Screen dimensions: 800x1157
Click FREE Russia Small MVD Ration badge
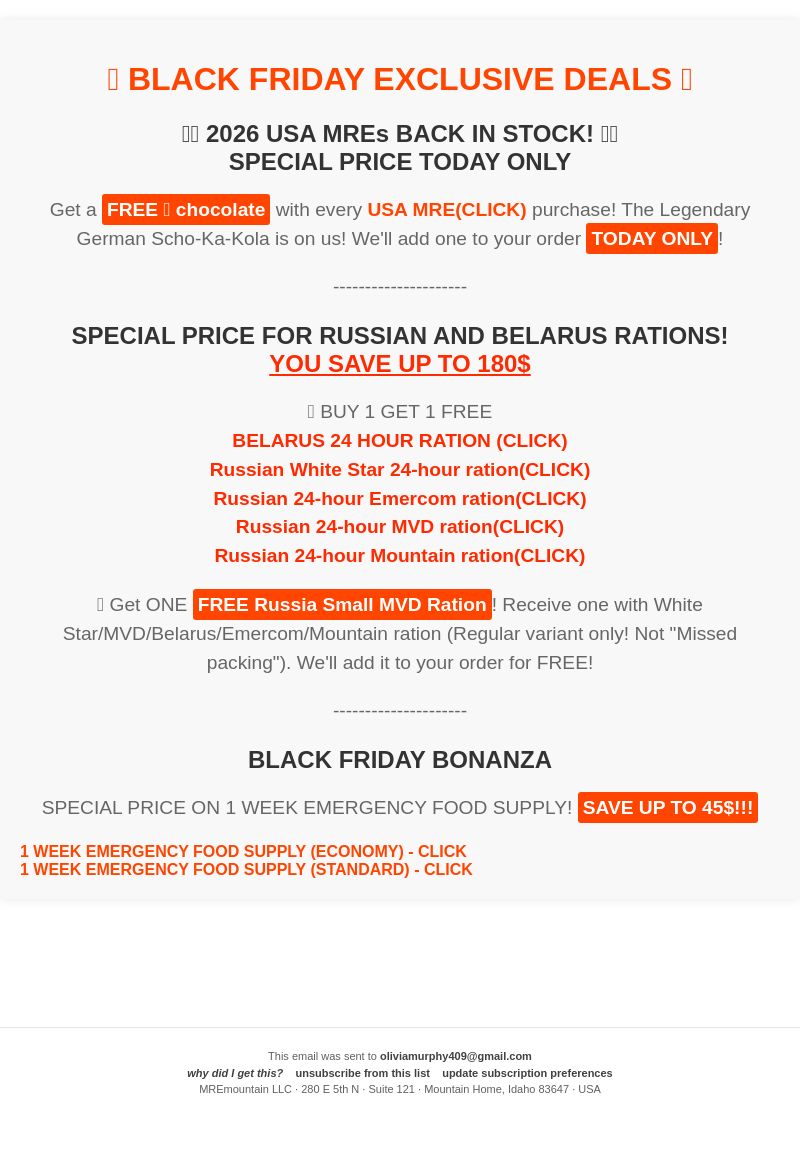[342, 604]
